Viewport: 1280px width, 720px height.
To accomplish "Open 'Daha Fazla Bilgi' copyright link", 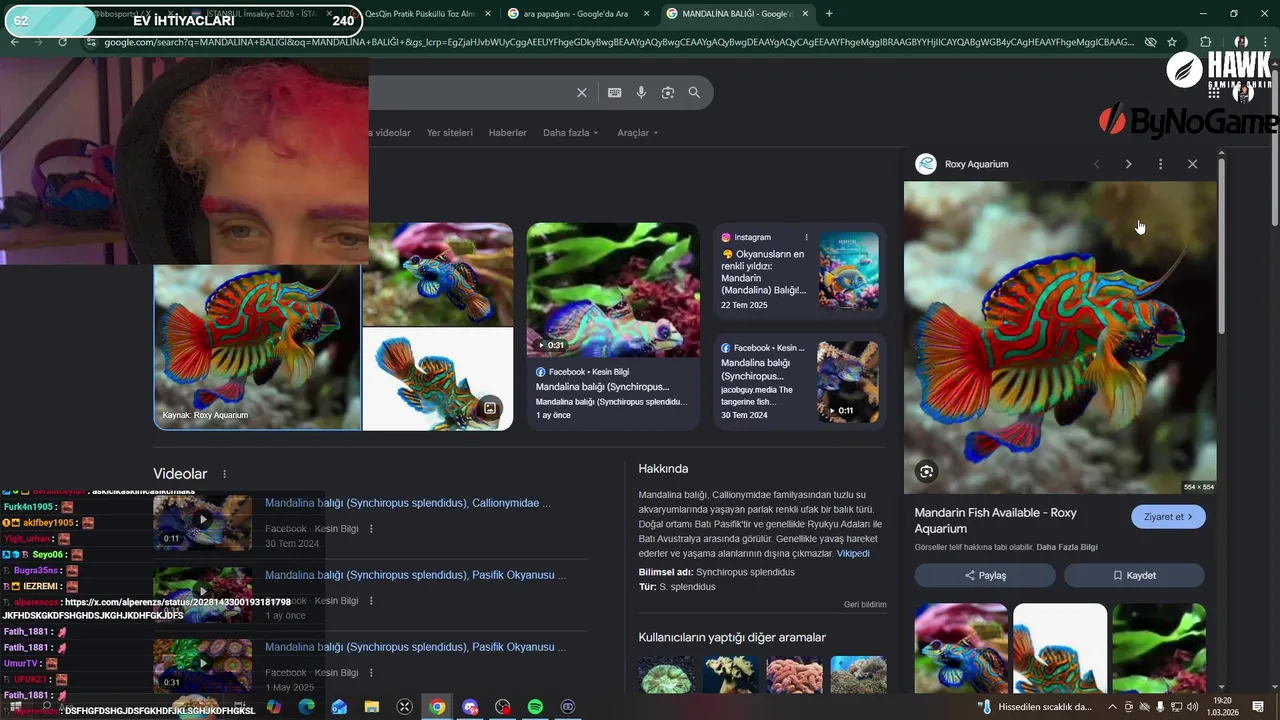I will coord(1067,547).
